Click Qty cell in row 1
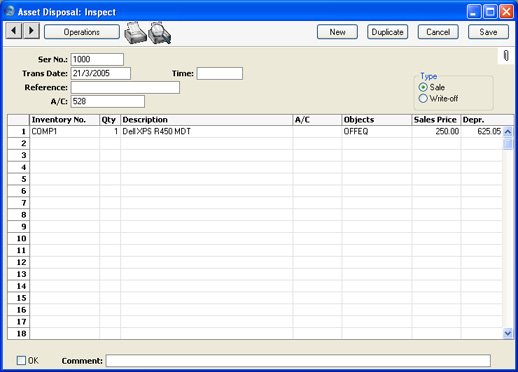This screenshot has width=518, height=372. (x=110, y=131)
